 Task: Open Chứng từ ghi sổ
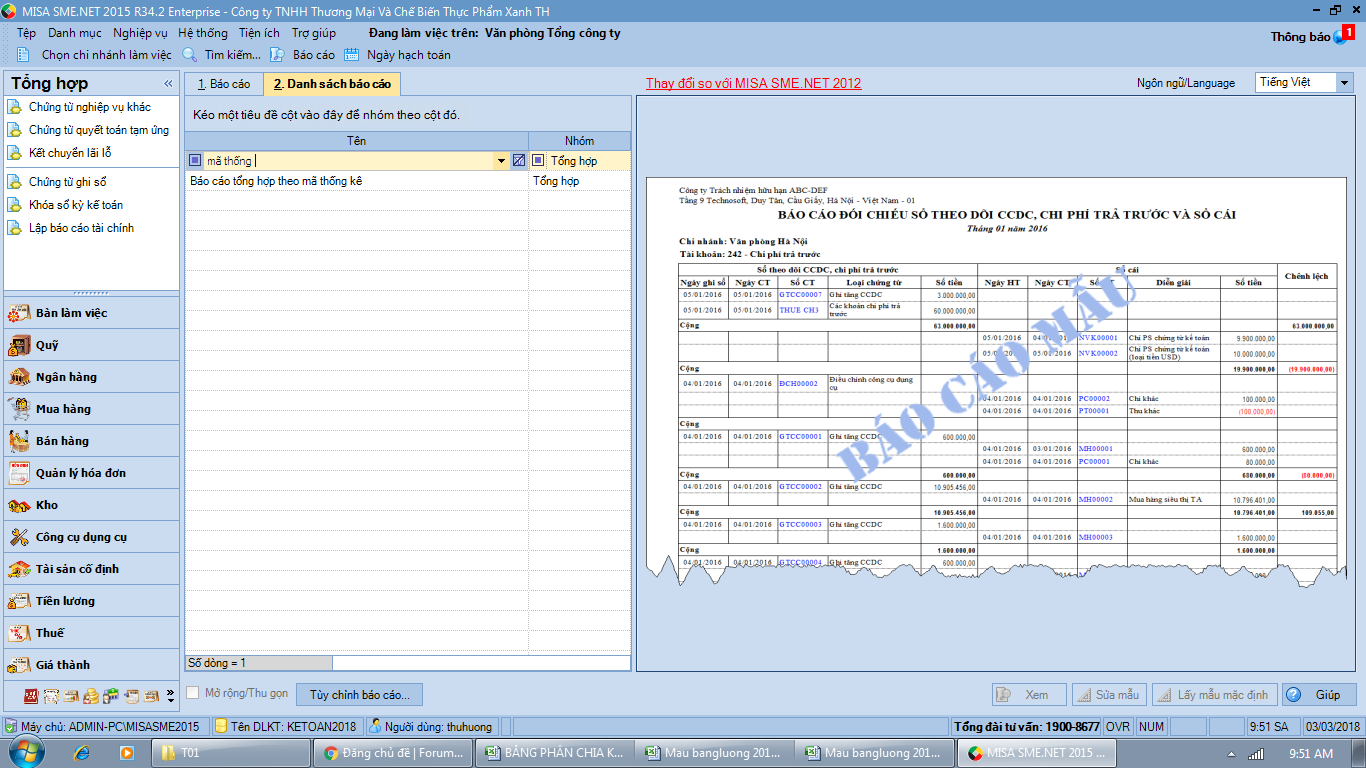point(67,182)
